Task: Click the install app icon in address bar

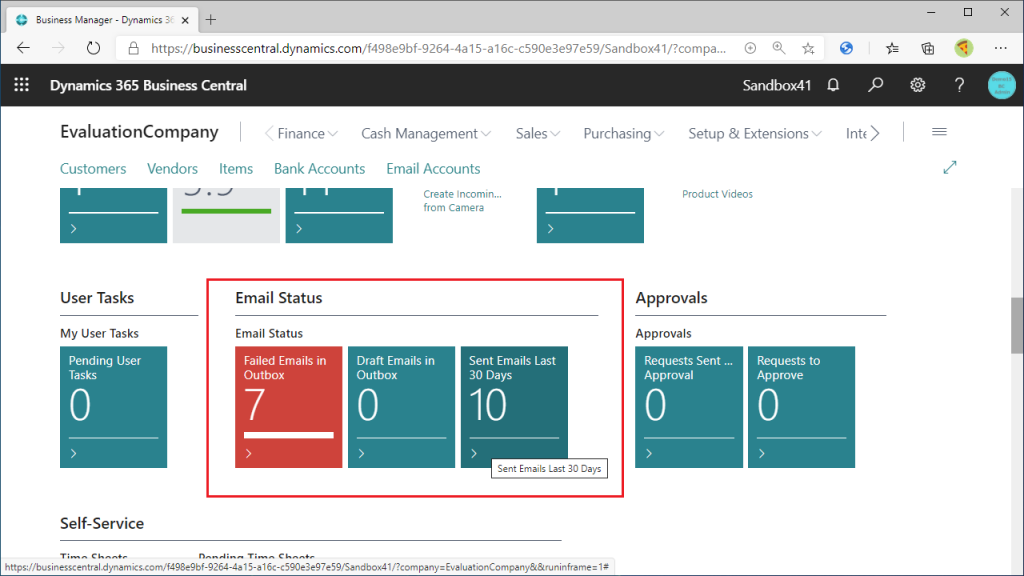Action: (x=750, y=48)
